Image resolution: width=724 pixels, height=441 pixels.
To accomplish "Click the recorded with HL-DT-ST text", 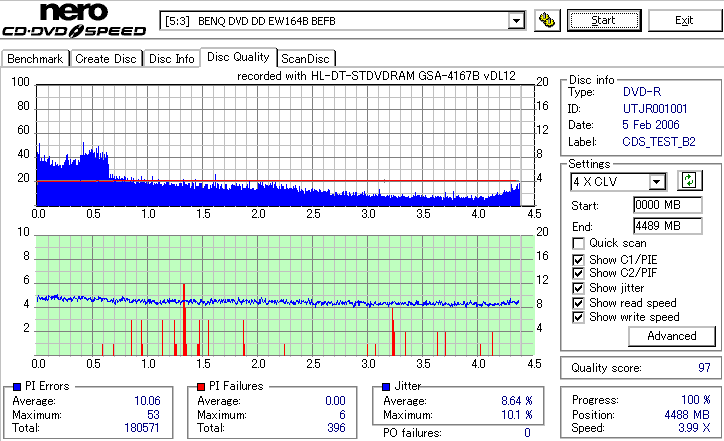I will coord(376,76).
